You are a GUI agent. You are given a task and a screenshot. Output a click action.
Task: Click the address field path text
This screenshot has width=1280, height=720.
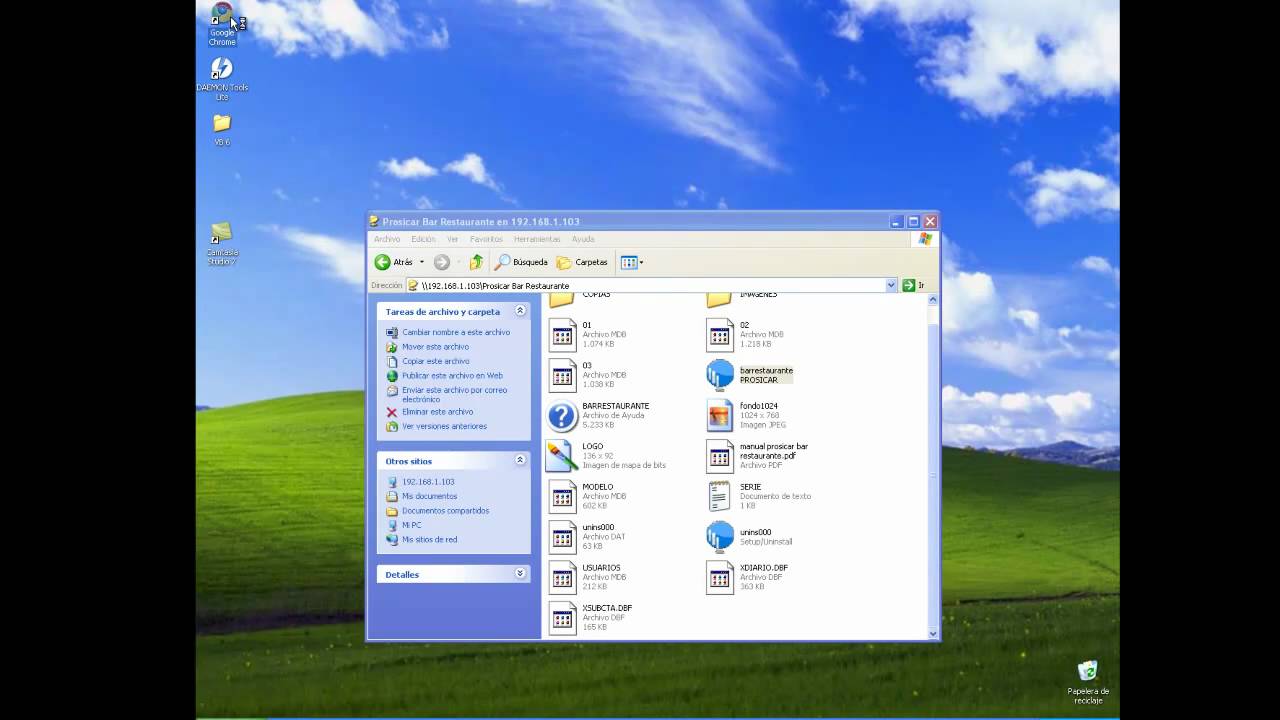pyautogui.click(x=495, y=286)
